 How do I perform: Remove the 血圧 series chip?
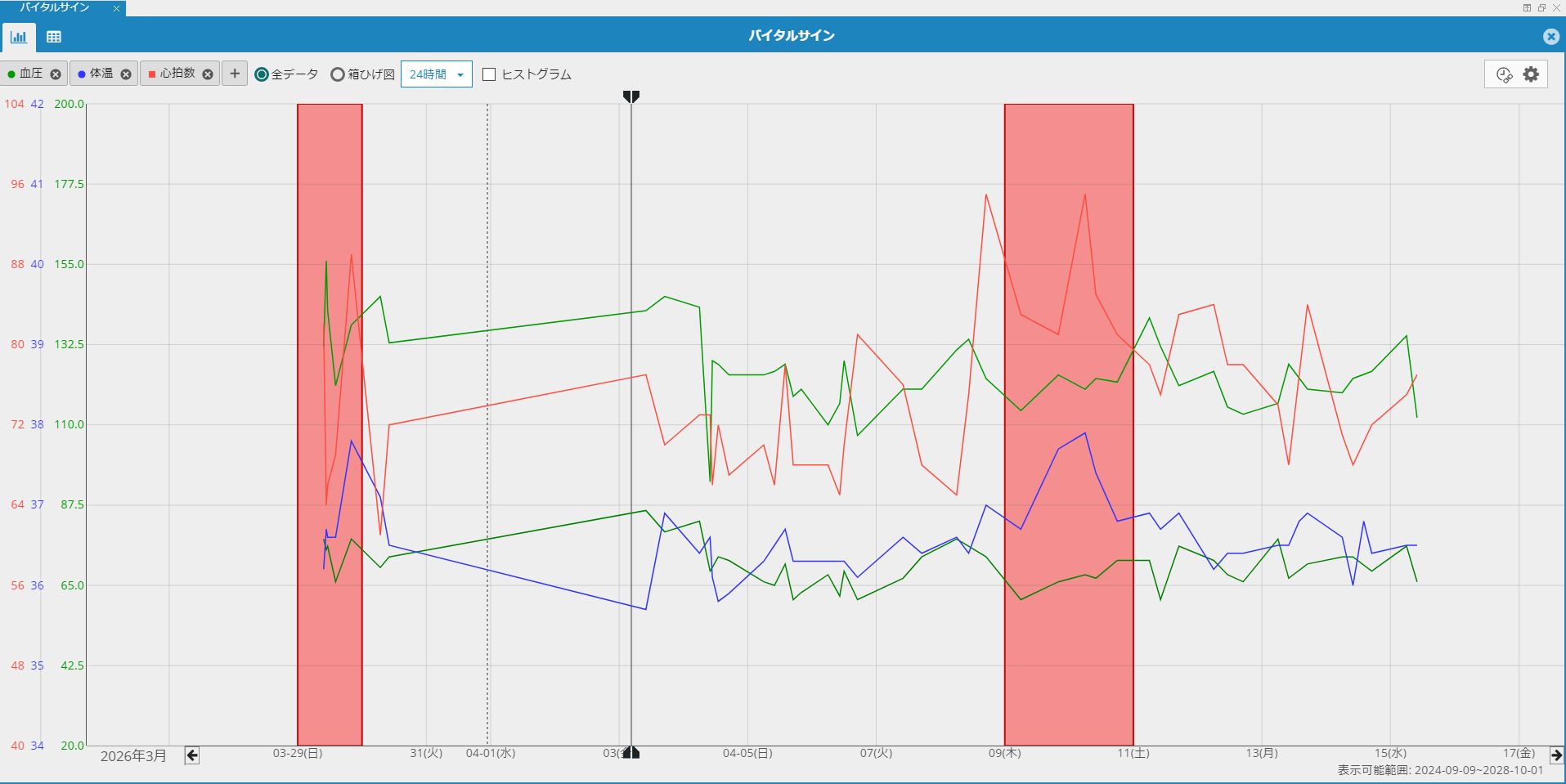click(x=56, y=74)
